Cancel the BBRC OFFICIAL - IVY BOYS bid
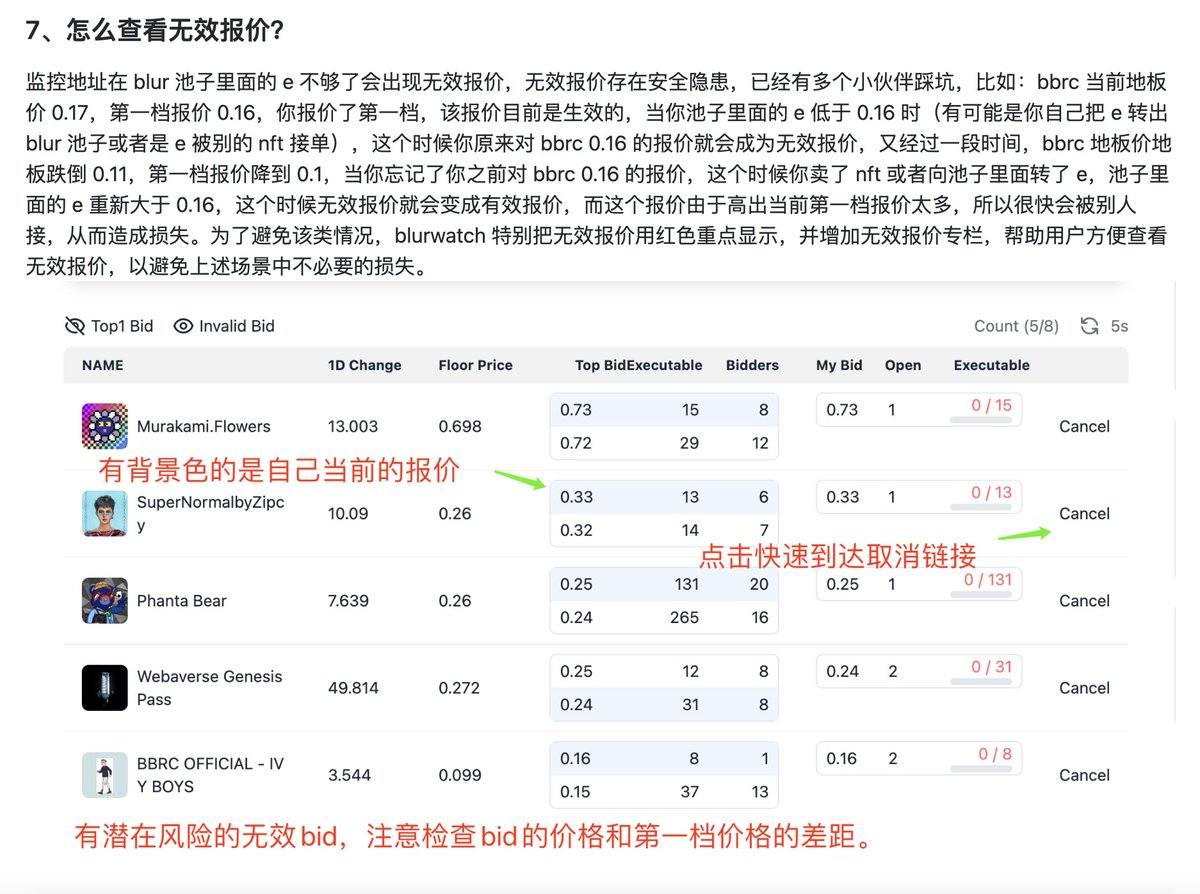Viewport: 1200px width, 894px height. 1084,775
